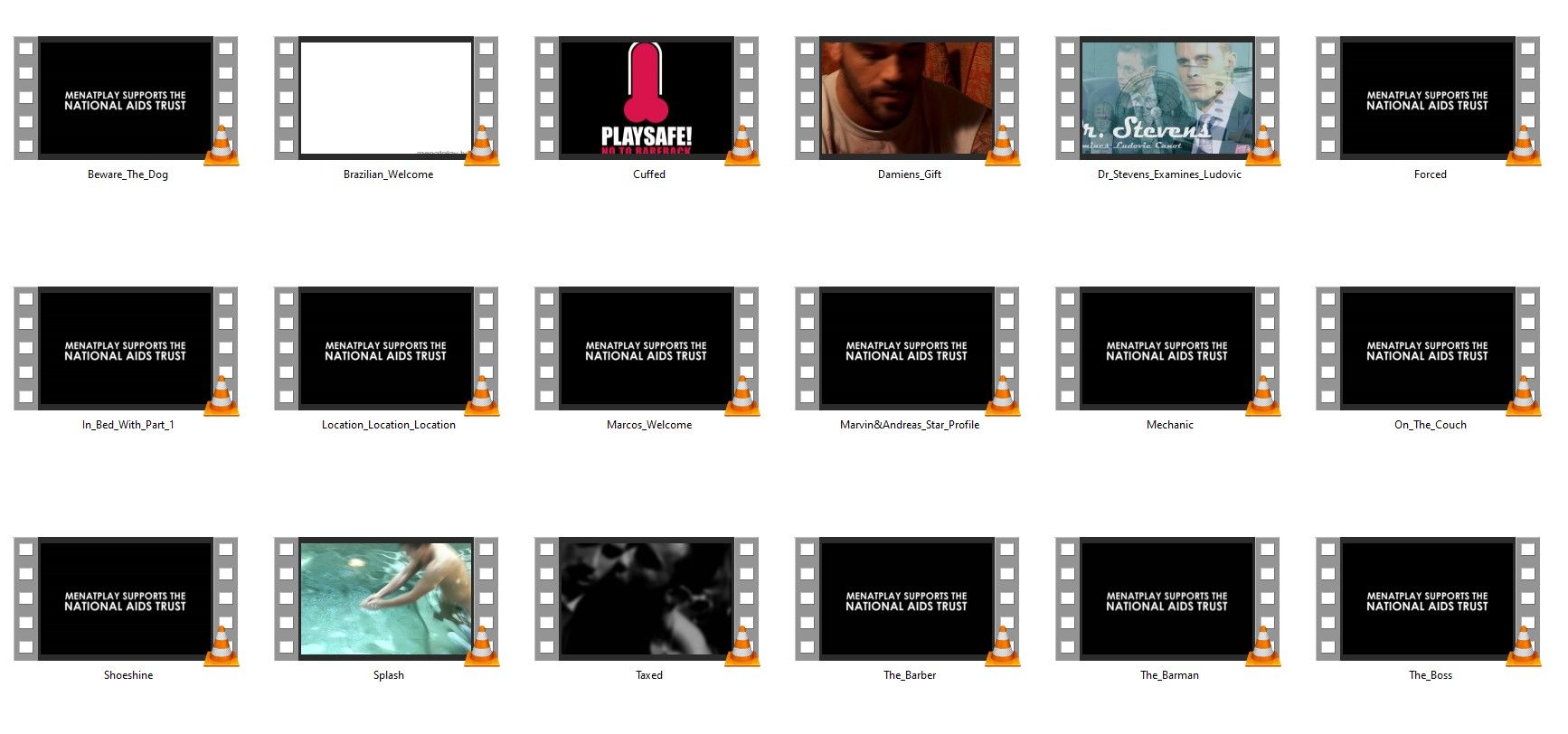Click the file name Location_Location_Location
1568x734 pixels.
tap(389, 425)
